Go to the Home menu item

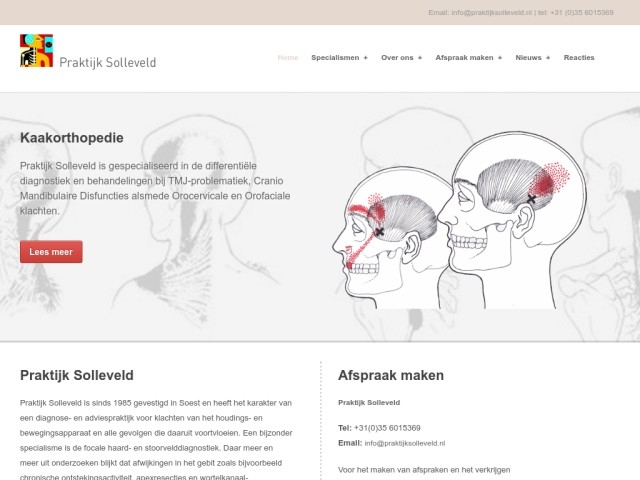287,58
